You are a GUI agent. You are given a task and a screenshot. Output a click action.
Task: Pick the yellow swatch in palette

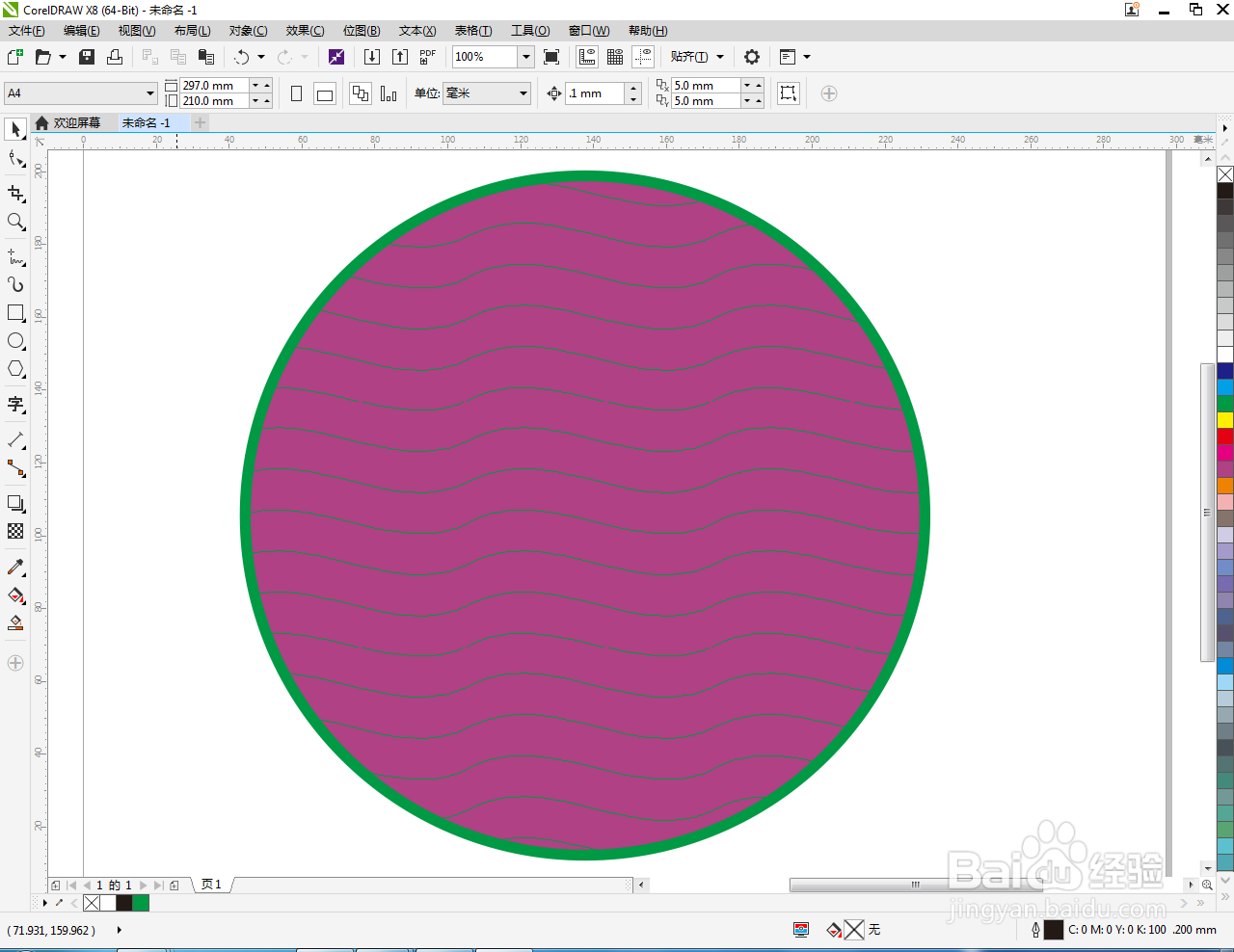(1225, 420)
